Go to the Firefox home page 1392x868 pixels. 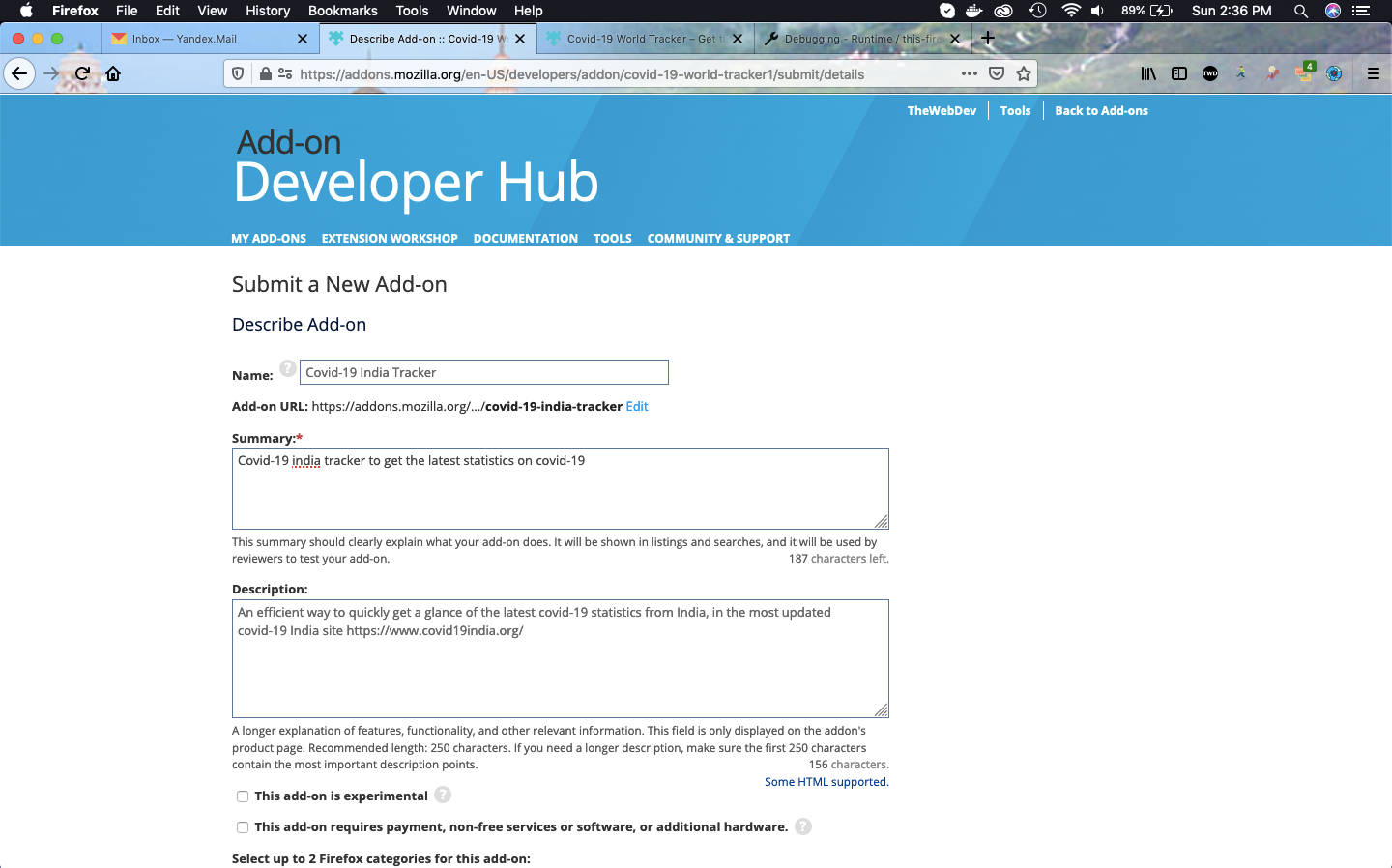click(x=113, y=73)
